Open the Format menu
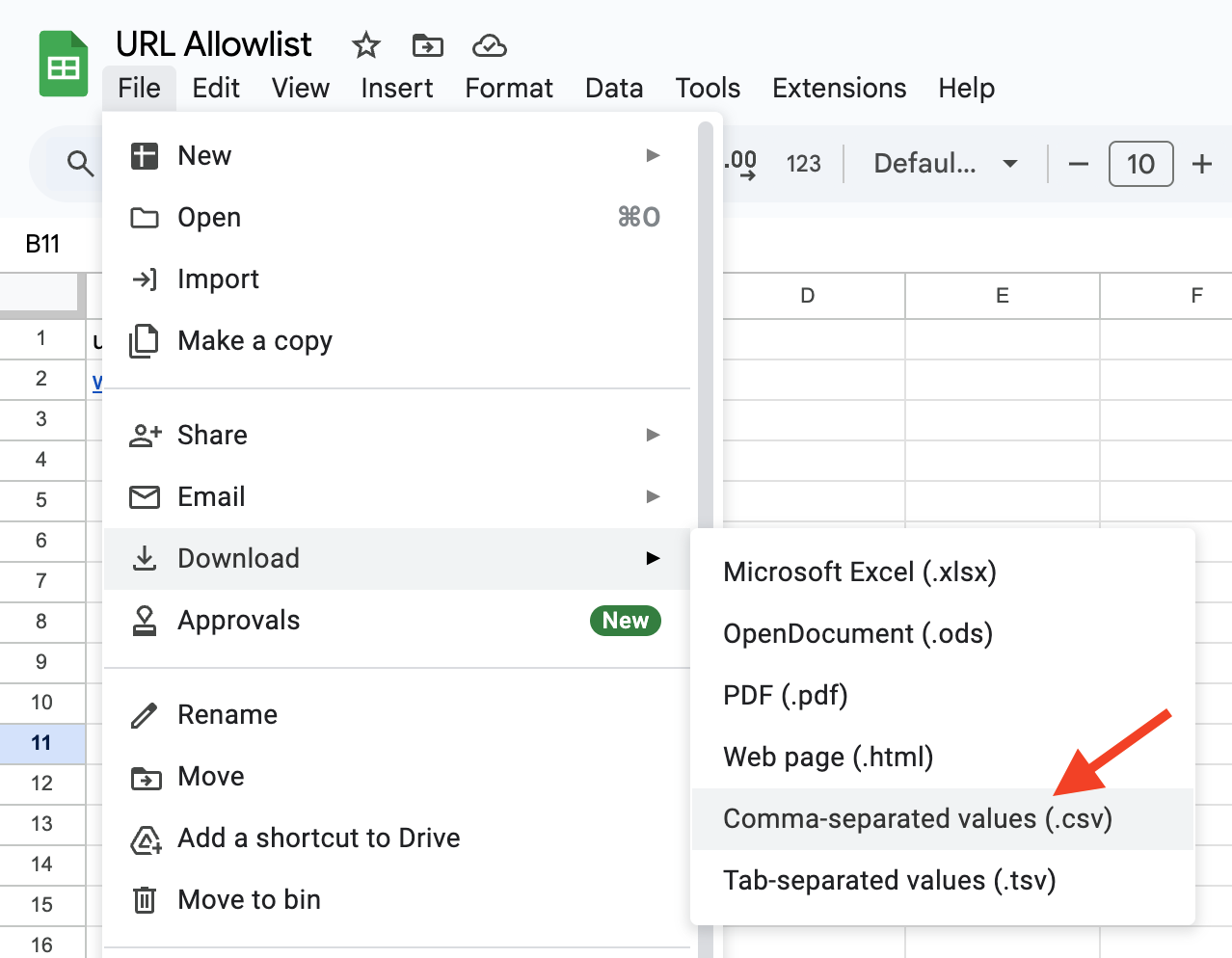This screenshot has height=958, width=1232. [509, 88]
